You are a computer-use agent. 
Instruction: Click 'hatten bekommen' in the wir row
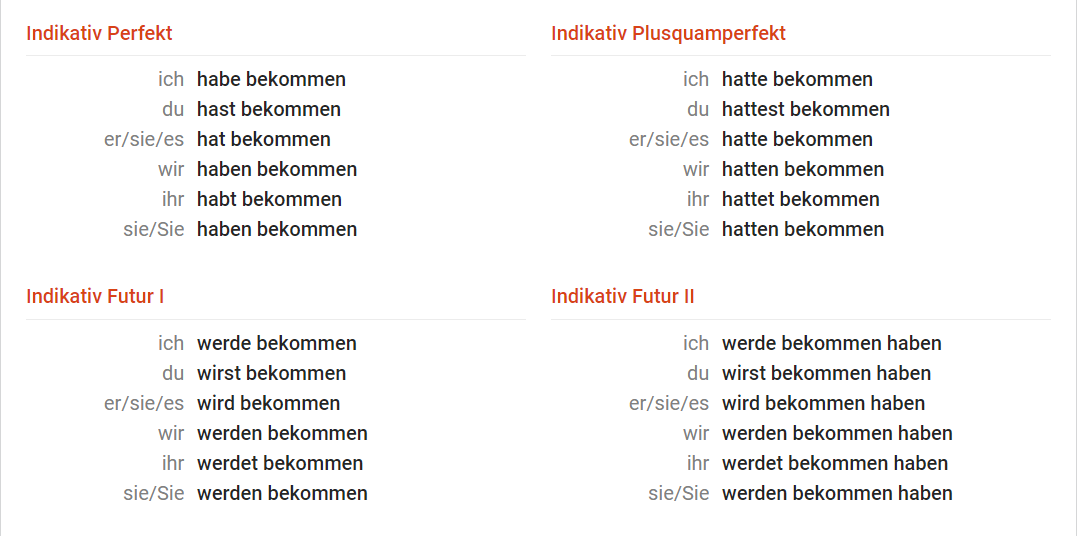pyautogui.click(x=803, y=169)
